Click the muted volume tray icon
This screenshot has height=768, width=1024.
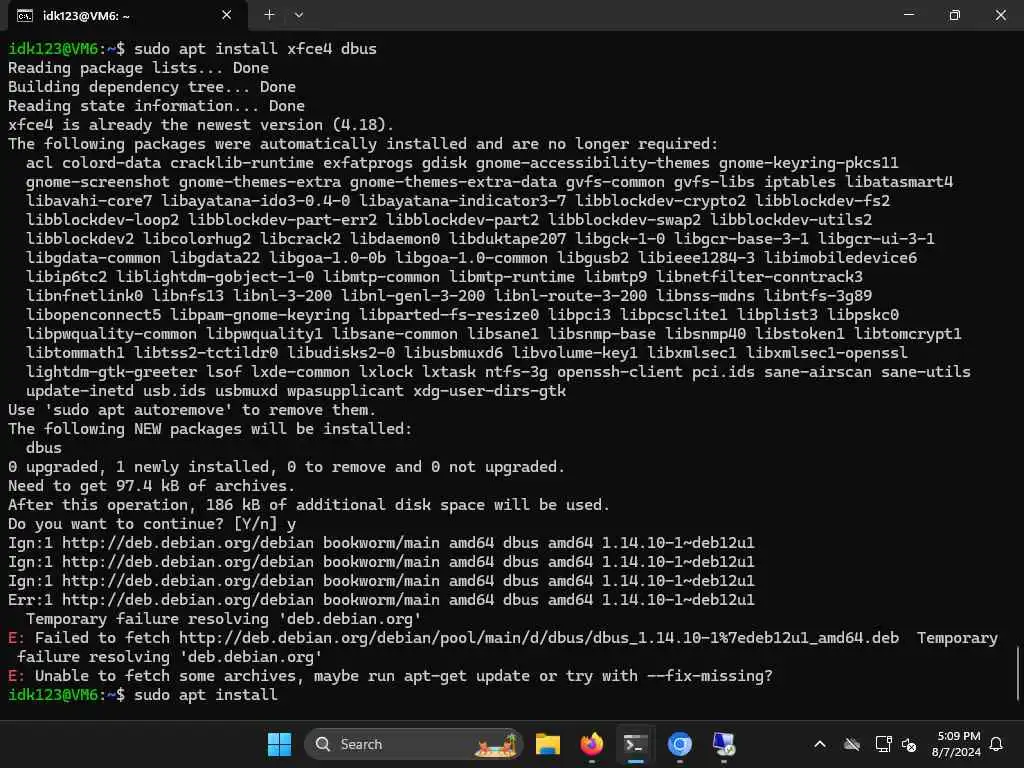(908, 744)
